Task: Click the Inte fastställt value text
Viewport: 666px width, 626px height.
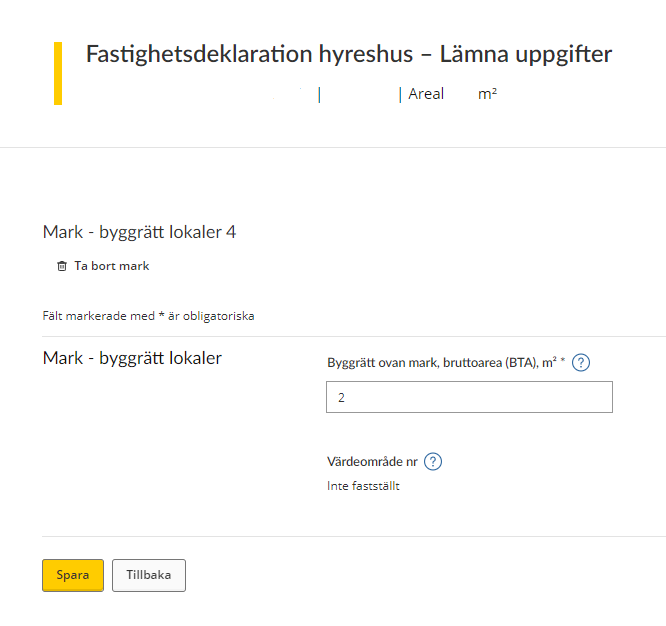Action: click(363, 486)
